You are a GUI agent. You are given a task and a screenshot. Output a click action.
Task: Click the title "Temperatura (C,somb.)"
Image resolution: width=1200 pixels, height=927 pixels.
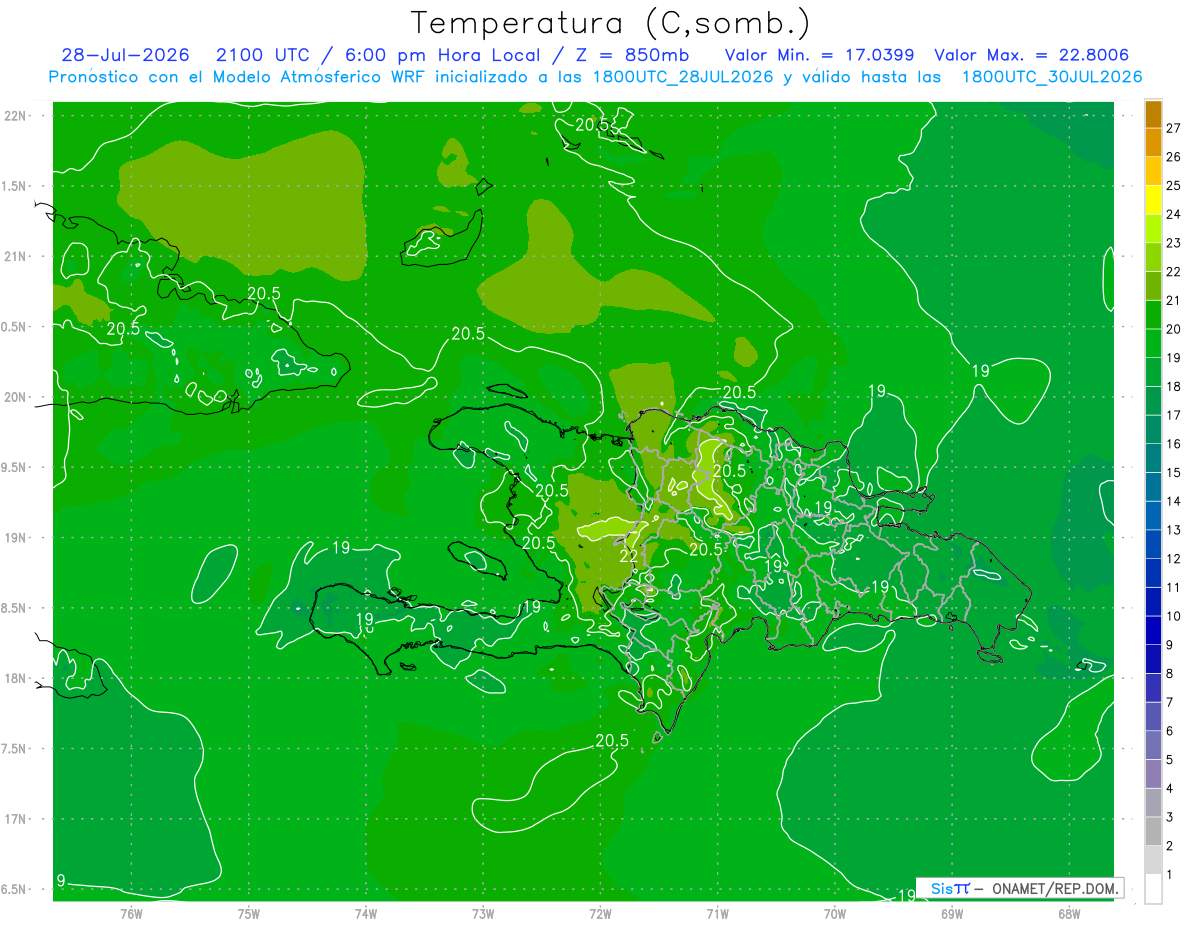pyautogui.click(x=610, y=23)
